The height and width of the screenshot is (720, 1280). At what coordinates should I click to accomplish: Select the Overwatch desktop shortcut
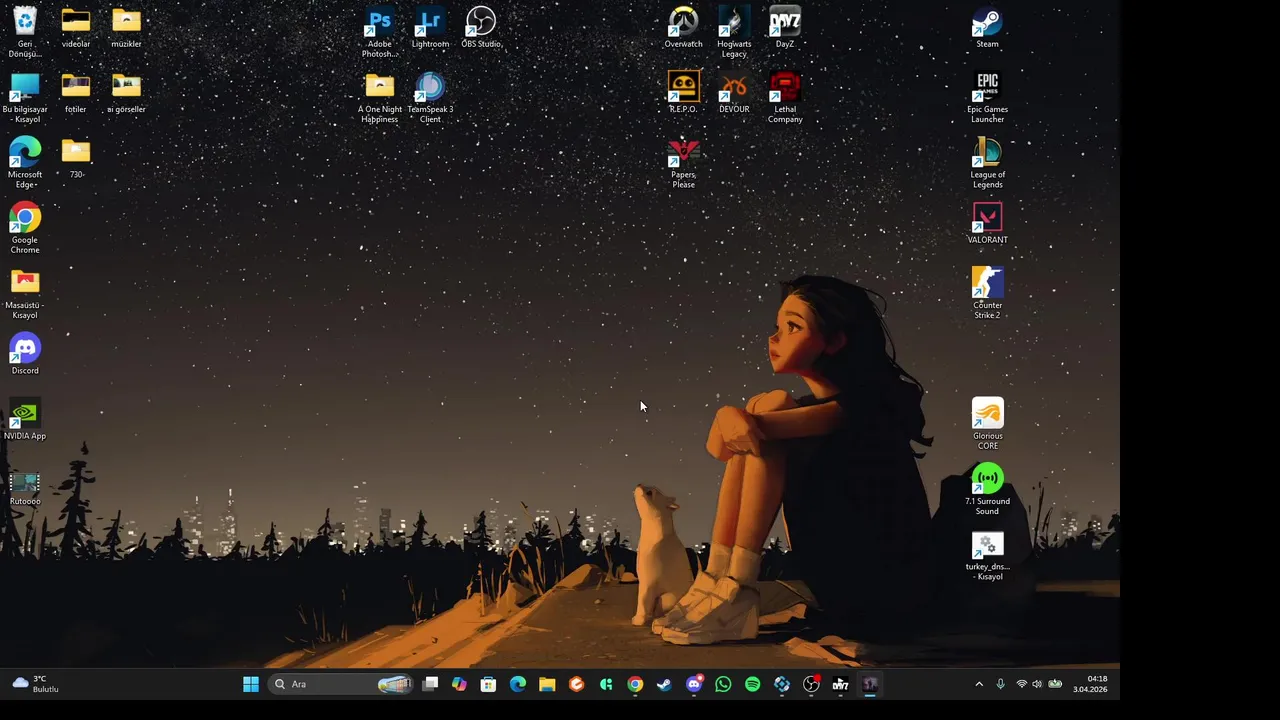(684, 28)
